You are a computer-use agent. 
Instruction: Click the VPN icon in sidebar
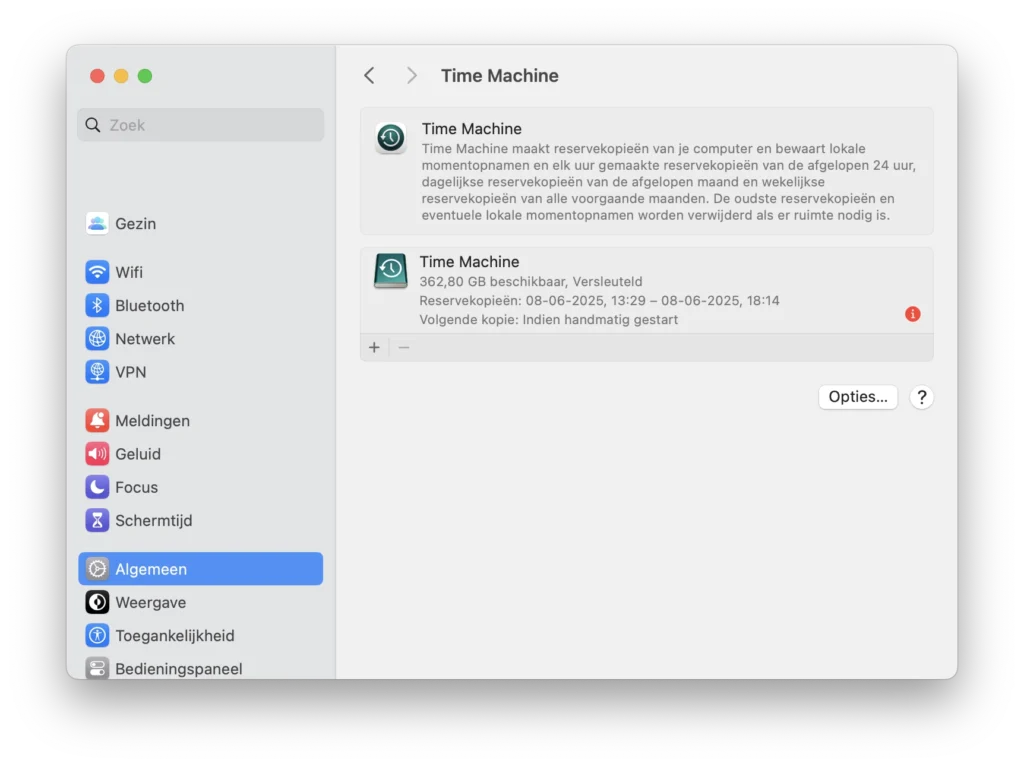pos(97,372)
